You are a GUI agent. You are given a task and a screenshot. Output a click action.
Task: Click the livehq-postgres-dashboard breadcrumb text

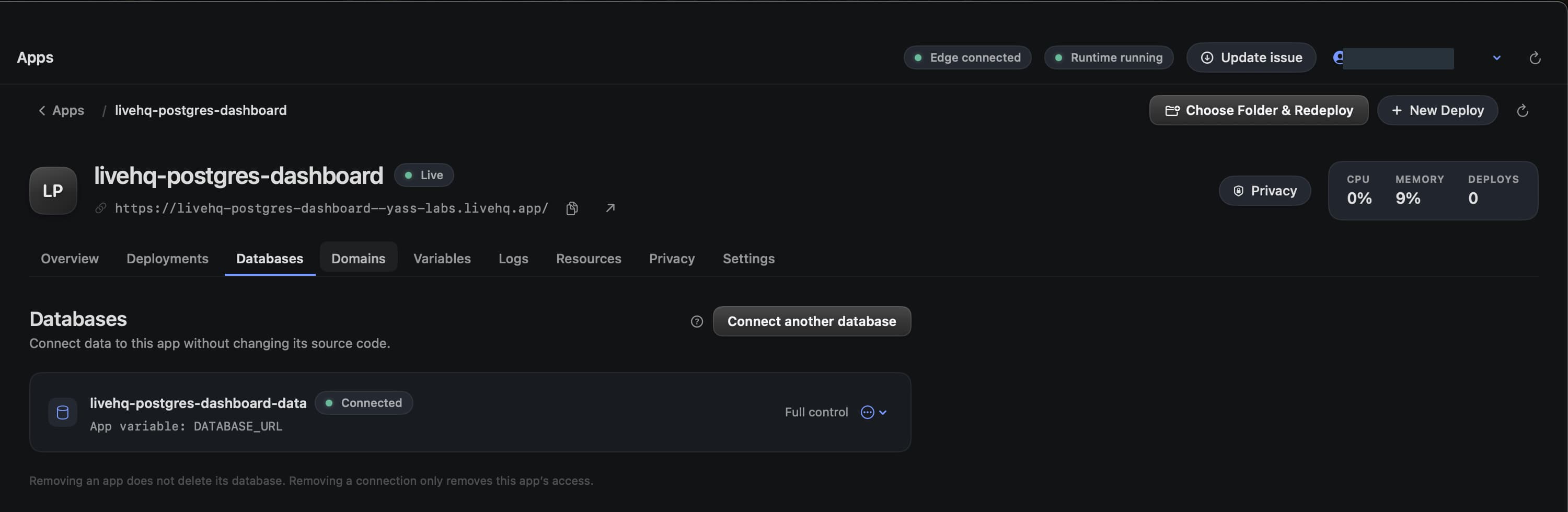click(x=201, y=110)
